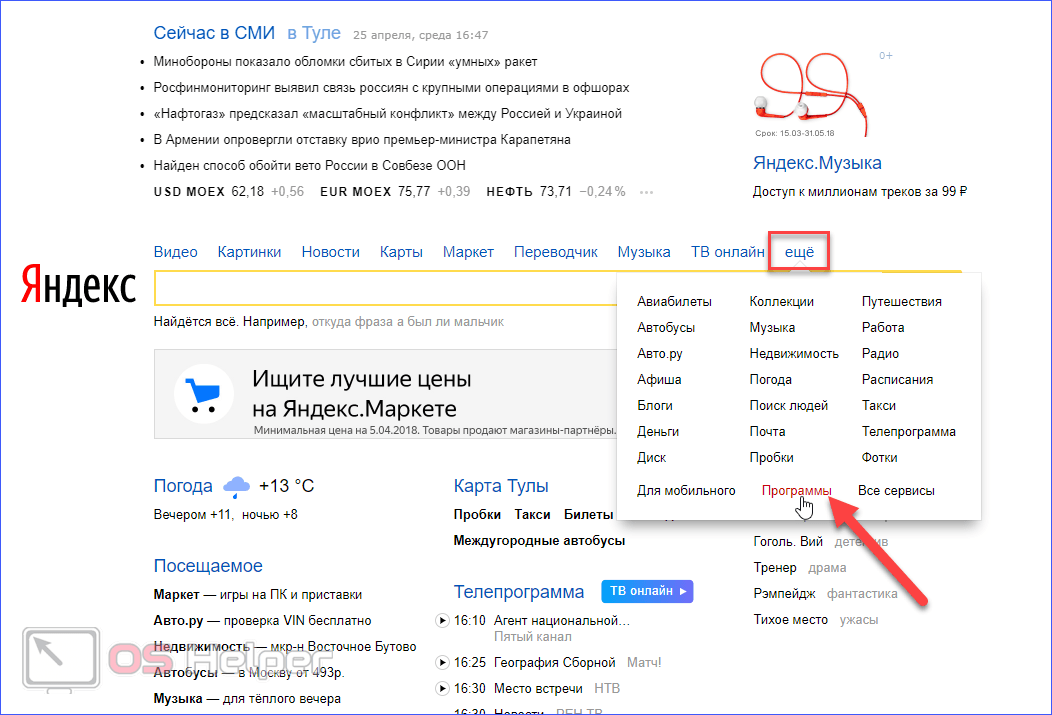Click the weather cloud icon
This screenshot has width=1052, height=715.
tap(236, 486)
